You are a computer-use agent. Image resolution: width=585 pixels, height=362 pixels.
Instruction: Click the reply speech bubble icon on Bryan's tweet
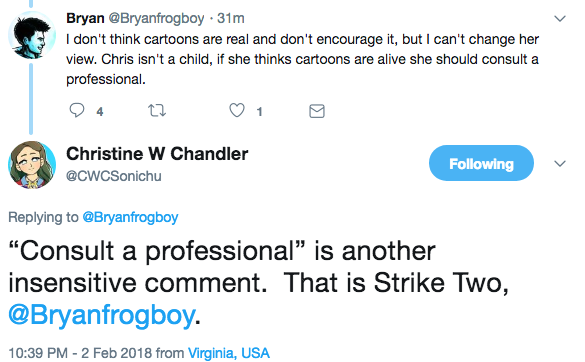point(77,110)
